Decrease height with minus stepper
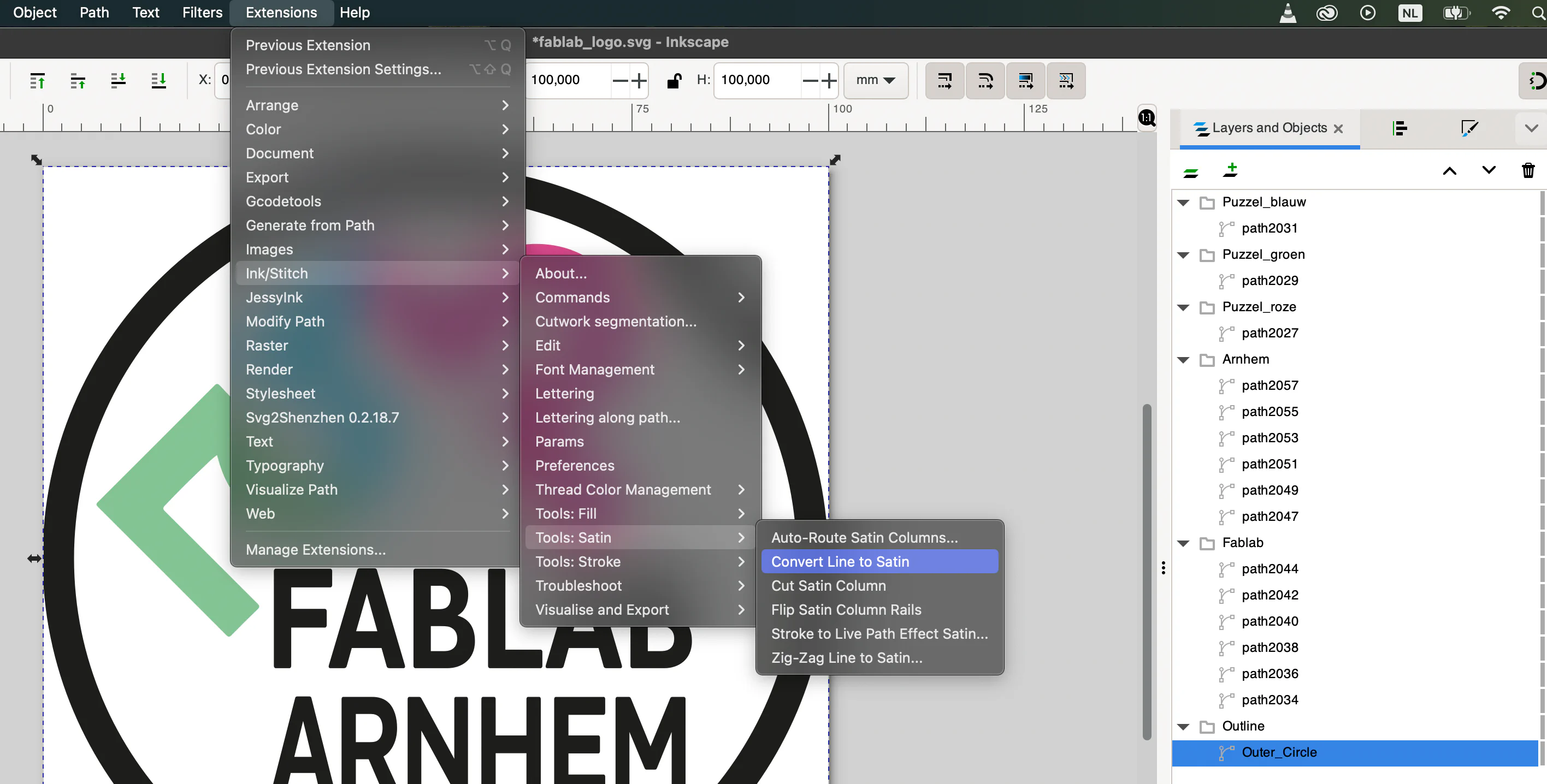This screenshot has height=784, width=1547. coord(810,80)
